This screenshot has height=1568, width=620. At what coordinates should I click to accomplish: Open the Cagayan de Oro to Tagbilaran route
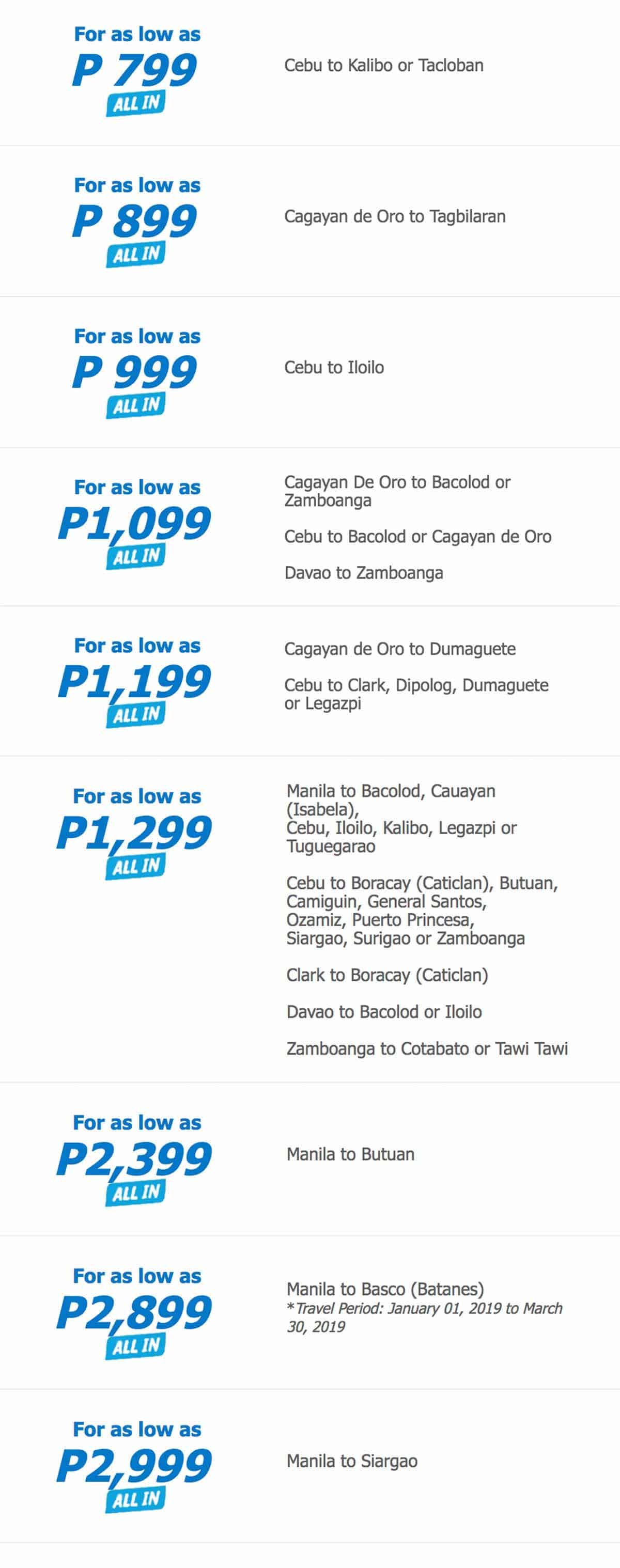395,217
